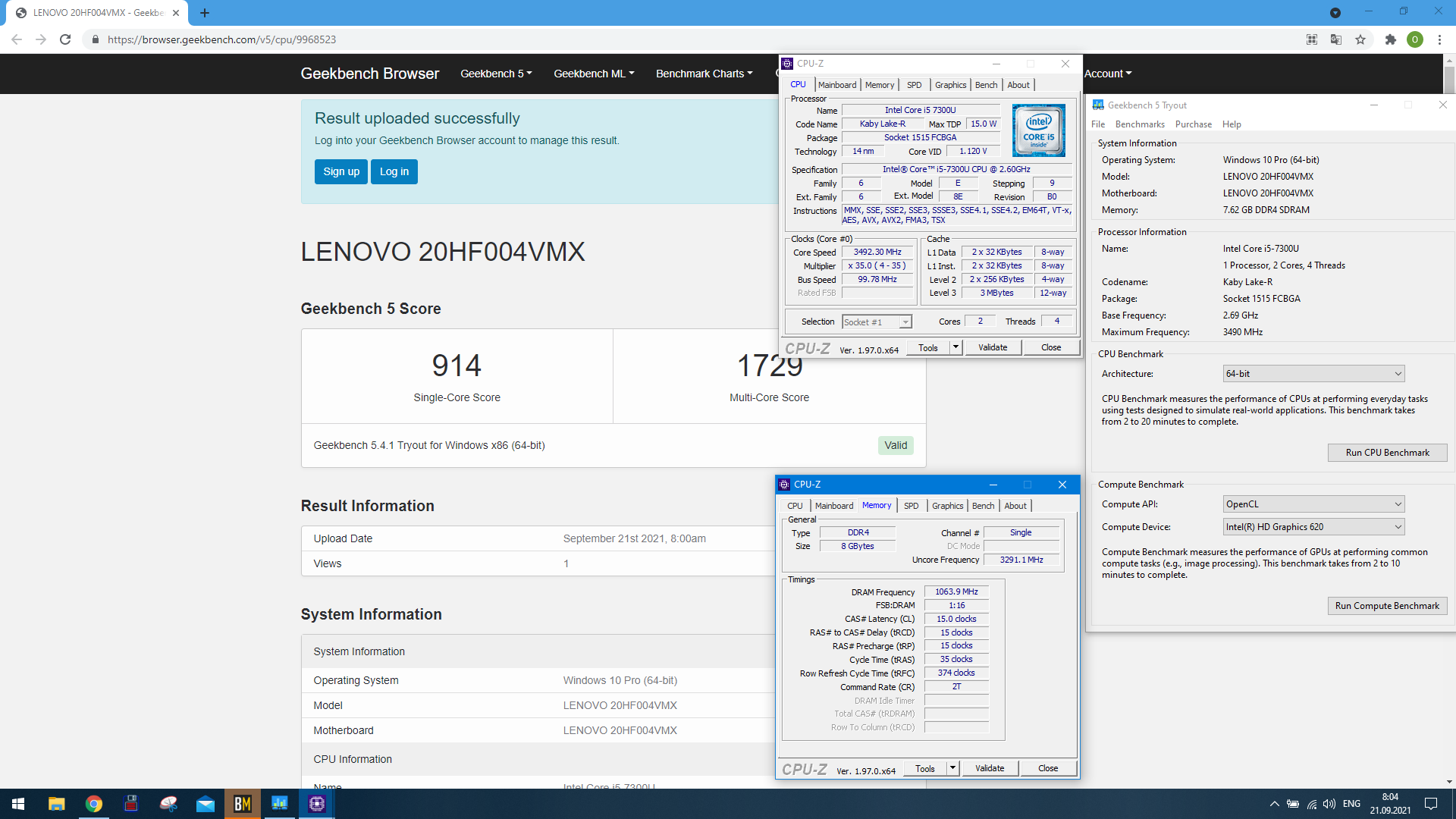This screenshot has width=1456, height=819.
Task: Expand Benchmark Charts nav menu
Action: [x=704, y=74]
